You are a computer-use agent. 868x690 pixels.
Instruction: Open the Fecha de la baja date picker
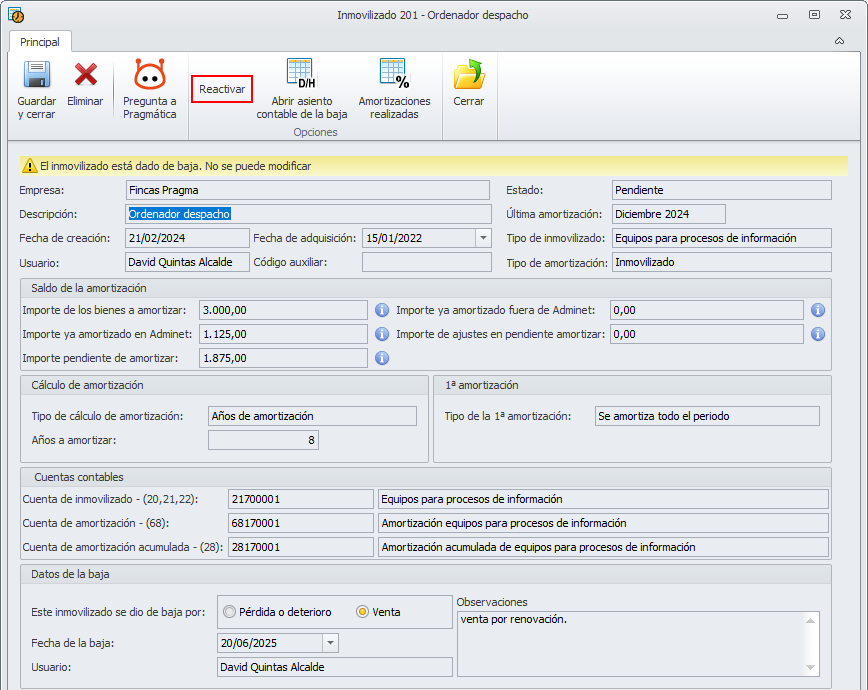click(330, 643)
